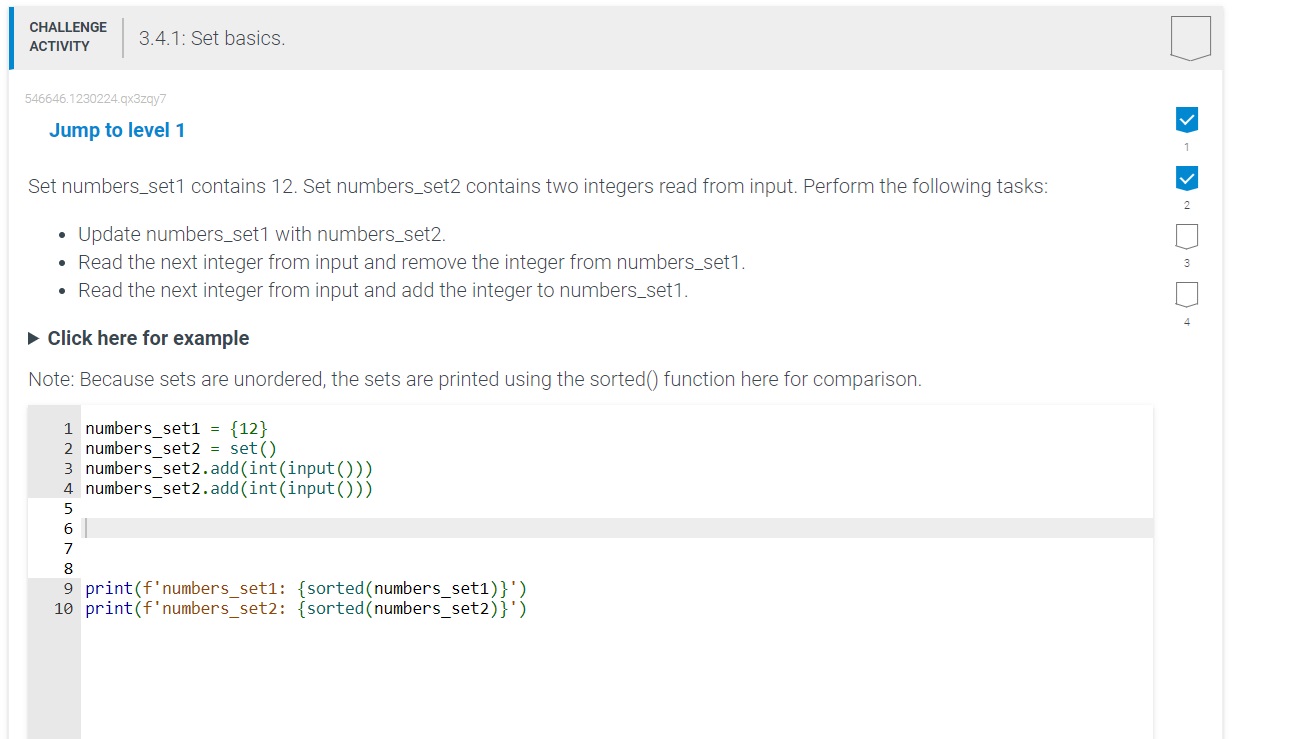Click the code line numbers_set1 = {12}
This screenshot has width=1296, height=739.
tap(176, 428)
